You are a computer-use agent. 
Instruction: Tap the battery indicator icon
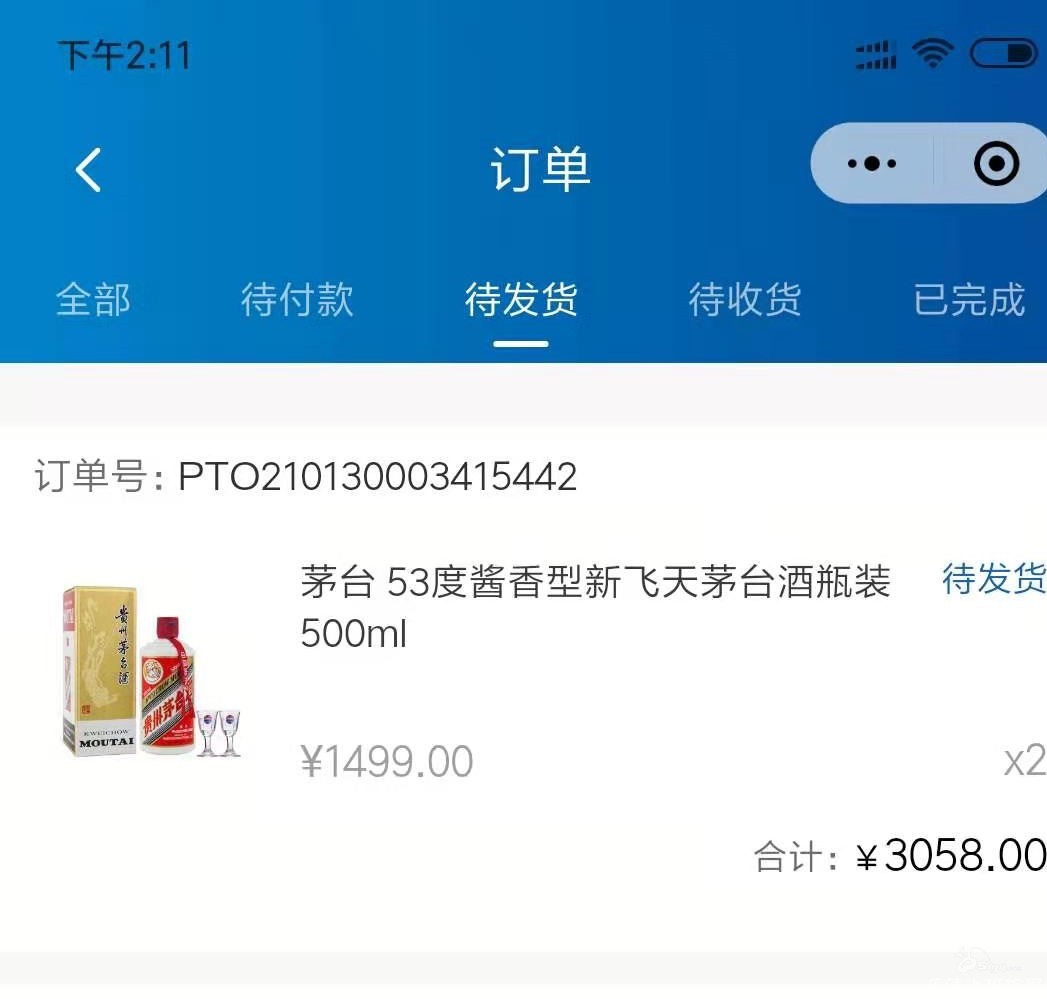pos(1004,53)
